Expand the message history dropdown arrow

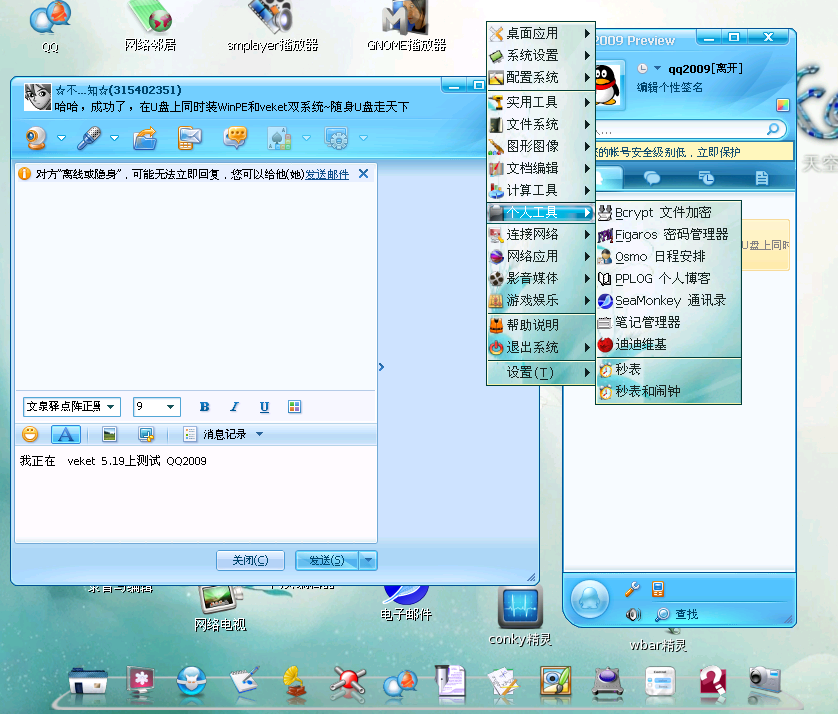[260, 434]
